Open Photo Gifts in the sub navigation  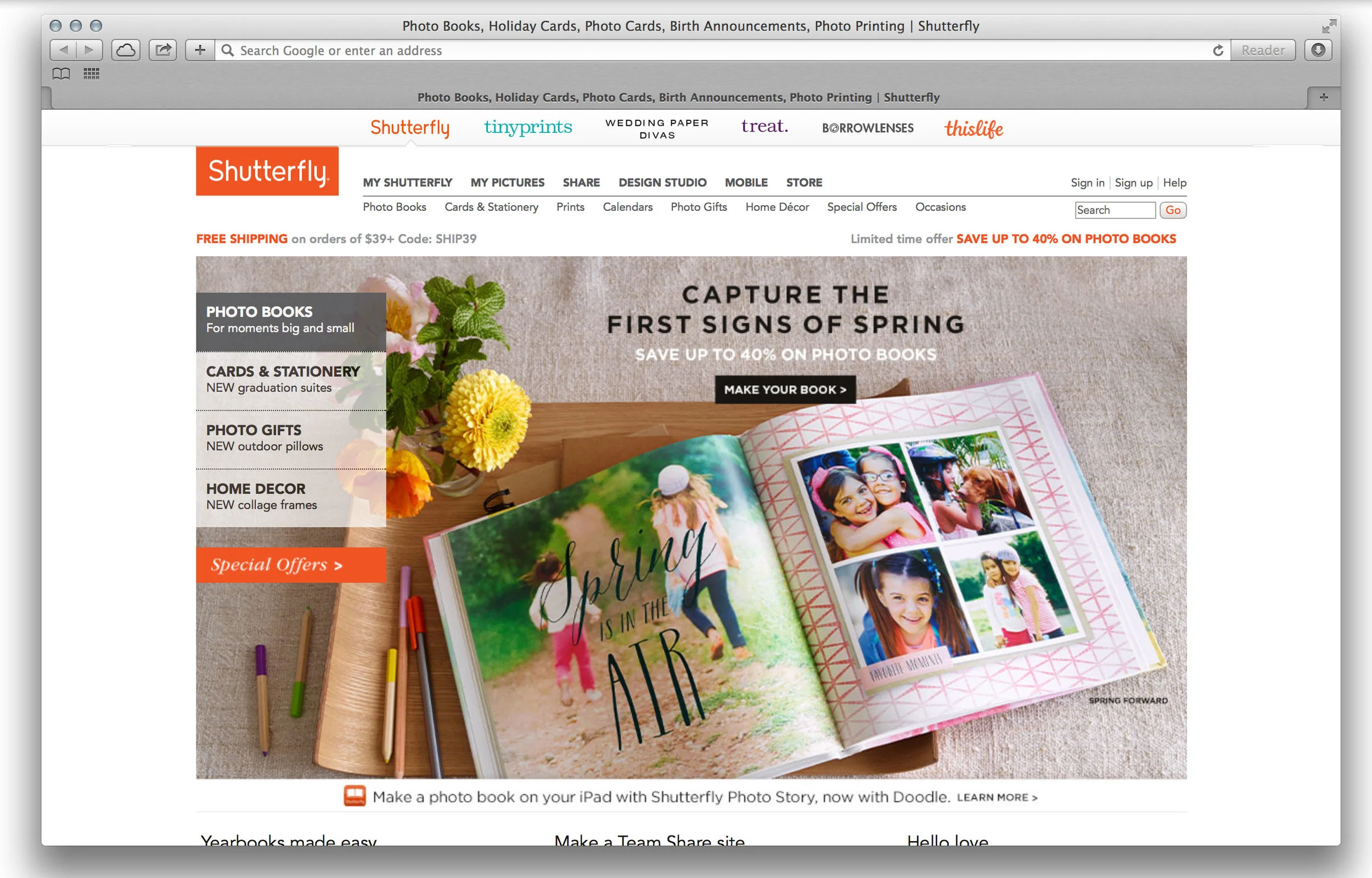coord(699,207)
